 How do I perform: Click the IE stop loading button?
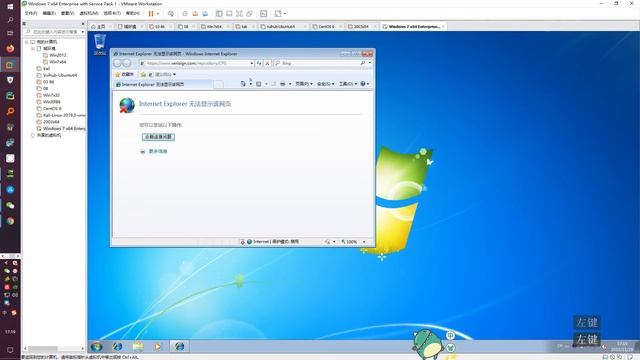[267, 63]
